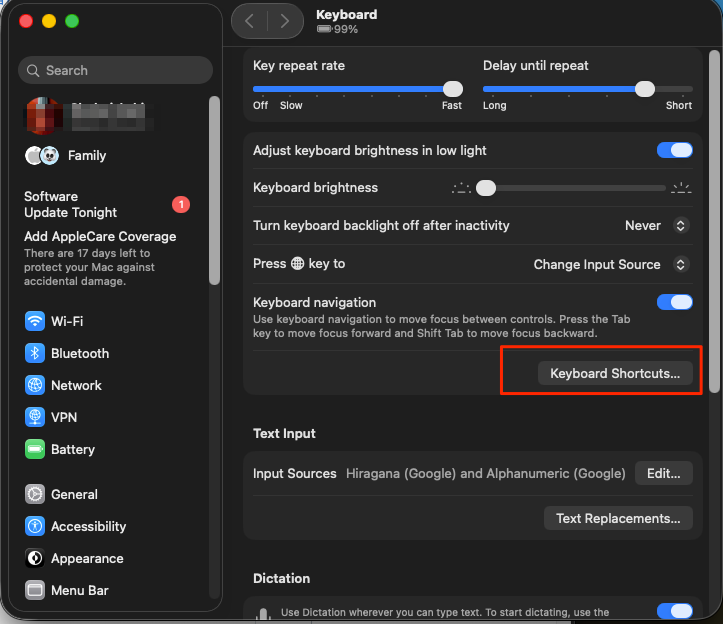Screen dimensions: 723x624
Task: Open Text Replacements dialog
Action: coord(618,518)
